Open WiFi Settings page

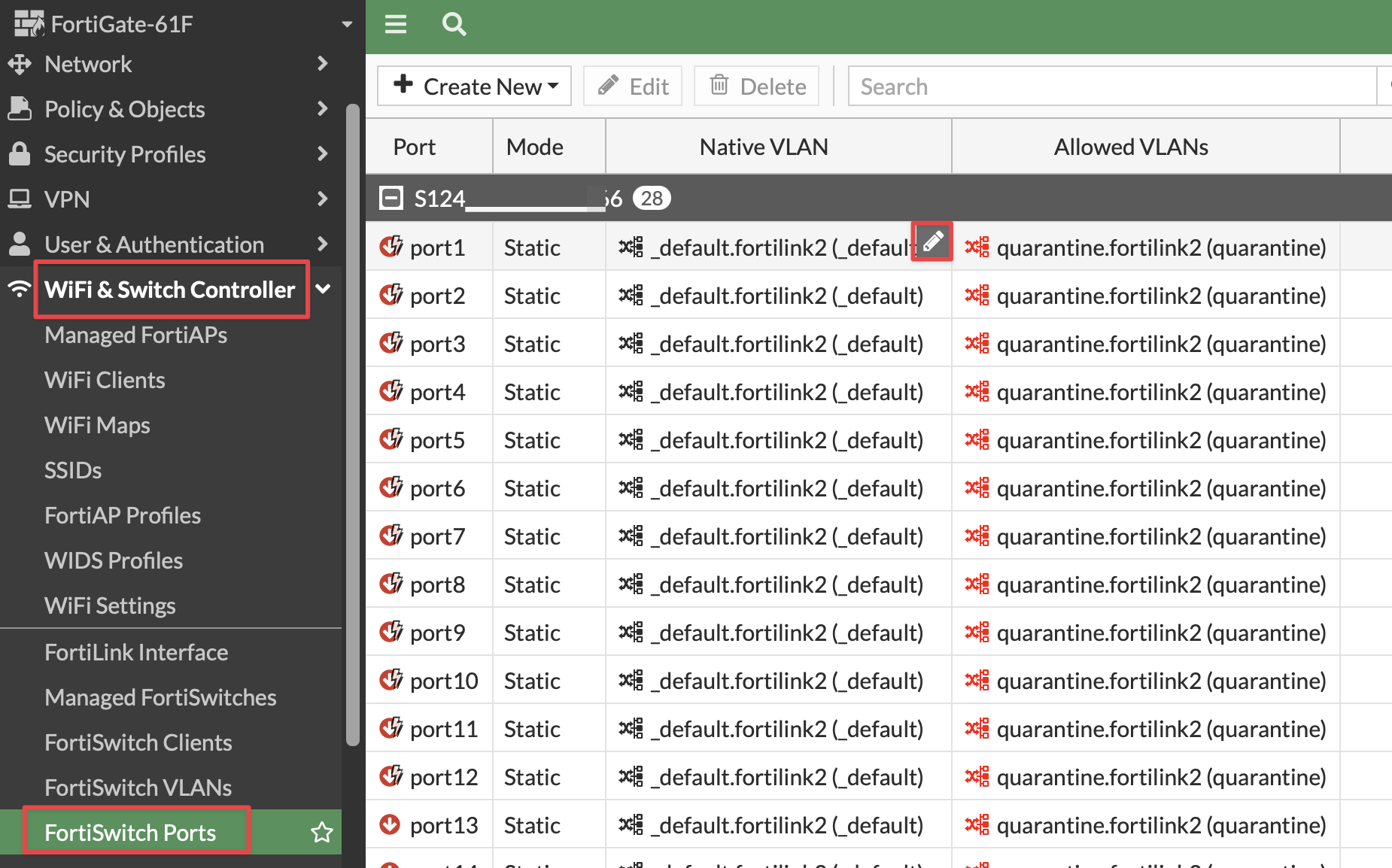[110, 605]
